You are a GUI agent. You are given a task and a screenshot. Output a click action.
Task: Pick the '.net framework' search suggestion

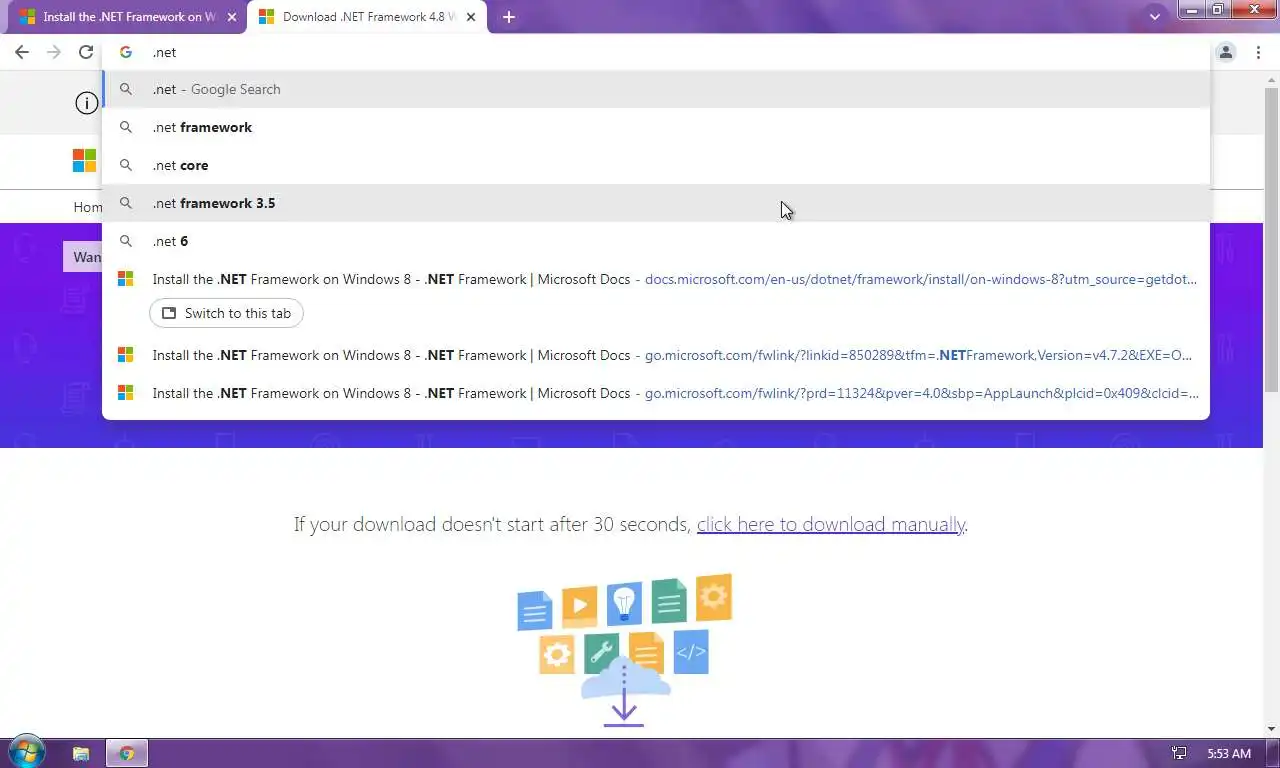[x=655, y=127]
